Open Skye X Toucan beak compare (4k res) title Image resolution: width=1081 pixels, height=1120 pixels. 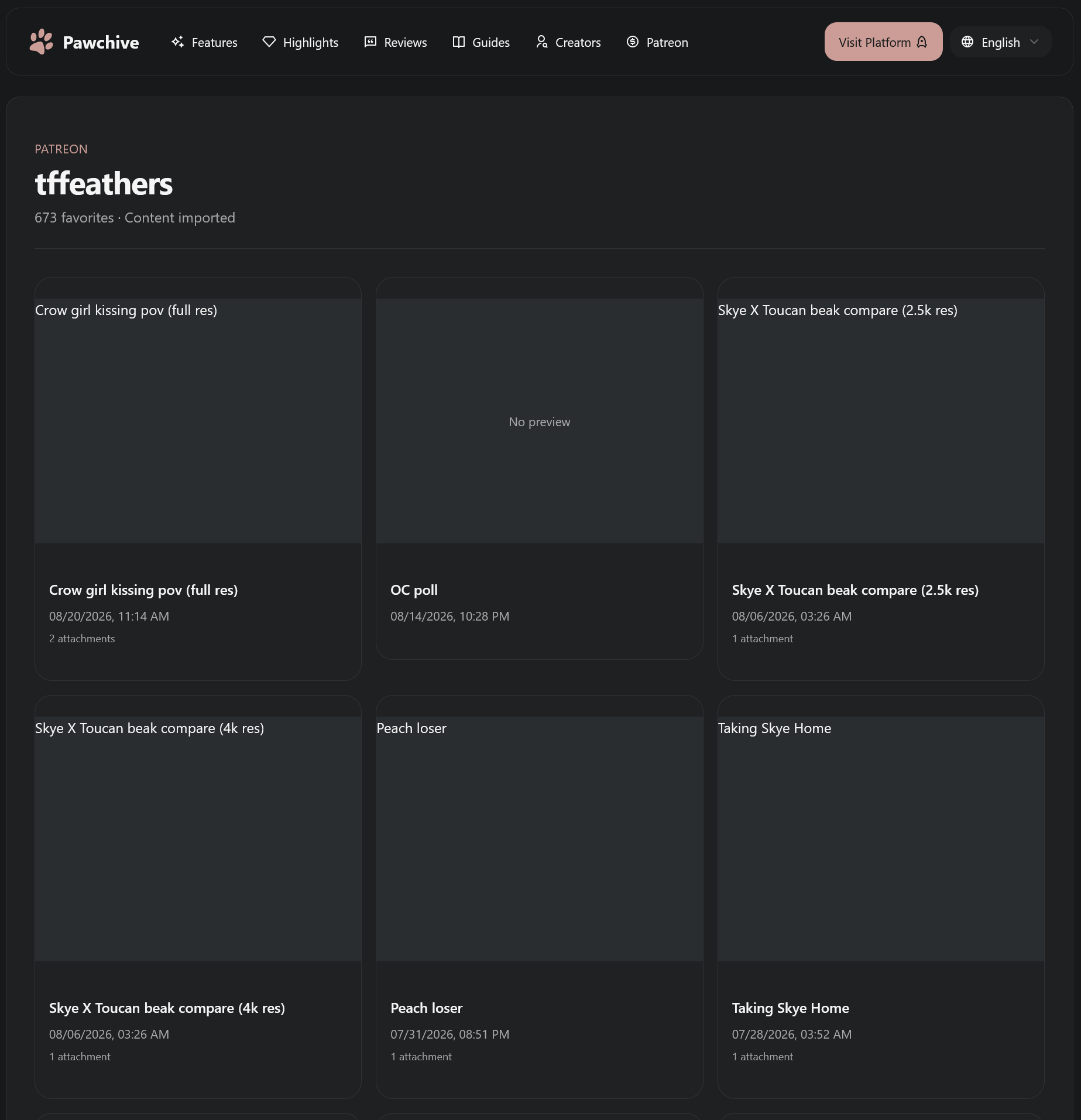coord(167,1008)
